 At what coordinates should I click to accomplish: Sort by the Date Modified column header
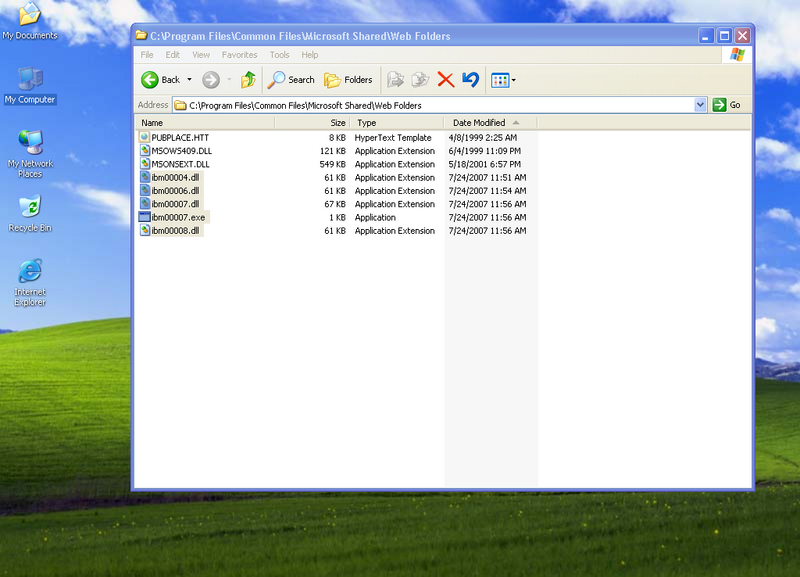[x=490, y=123]
